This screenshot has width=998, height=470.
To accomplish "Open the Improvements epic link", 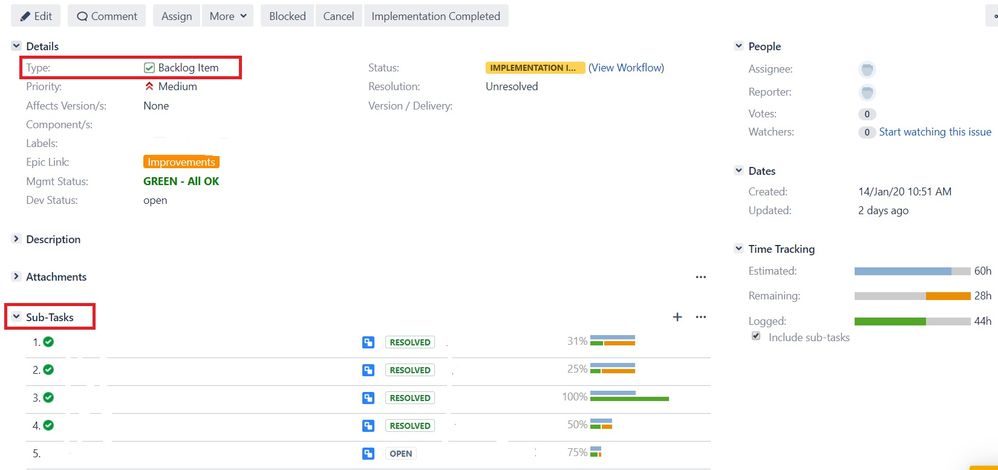I will pos(181,162).
